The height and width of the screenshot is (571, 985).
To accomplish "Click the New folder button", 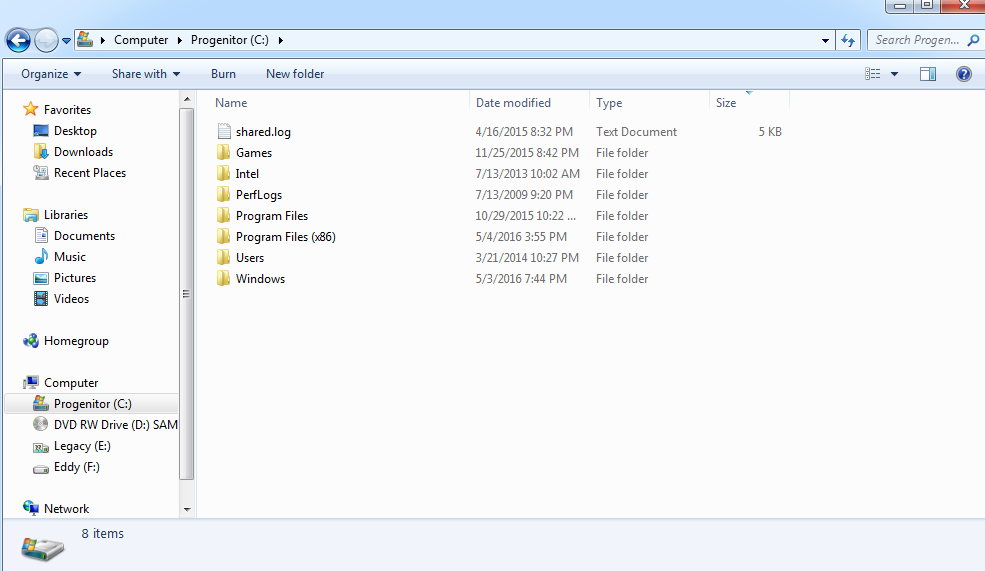I will (295, 74).
